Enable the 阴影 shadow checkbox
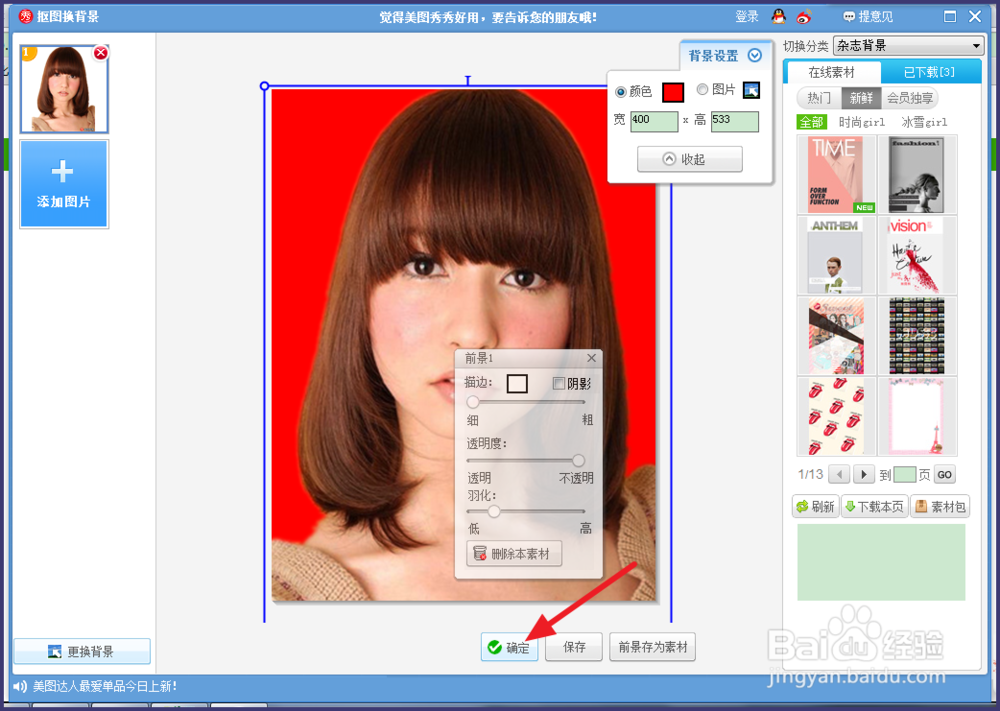The width and height of the screenshot is (1000, 711). click(559, 383)
